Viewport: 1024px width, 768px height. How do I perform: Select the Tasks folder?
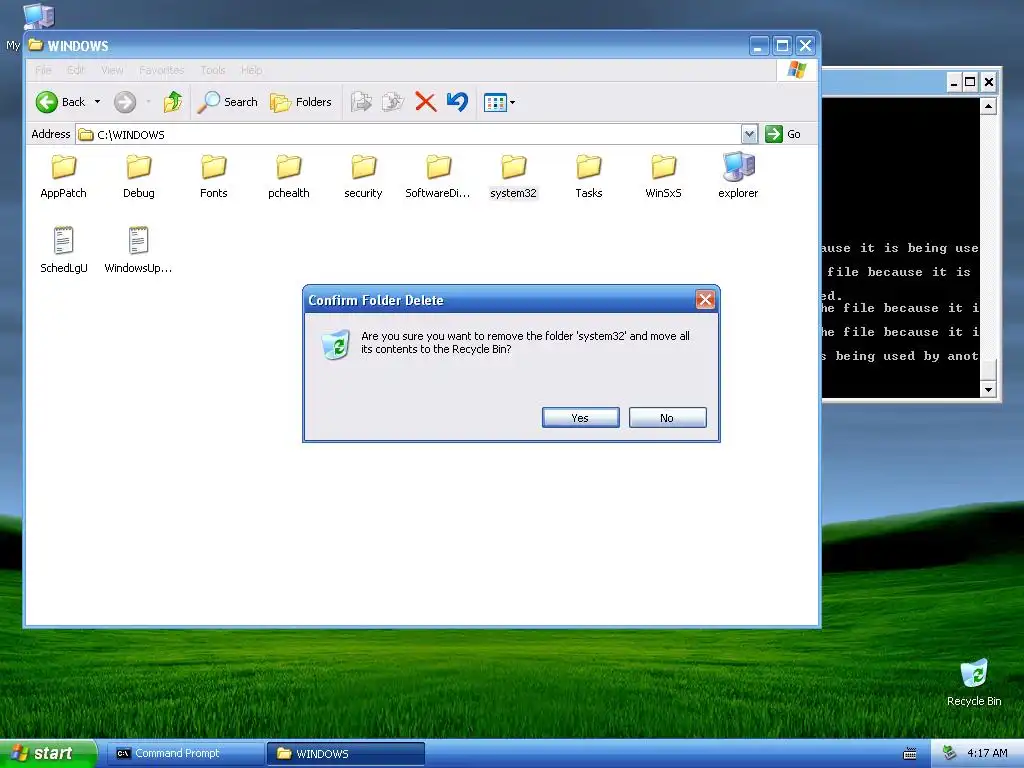coord(588,175)
